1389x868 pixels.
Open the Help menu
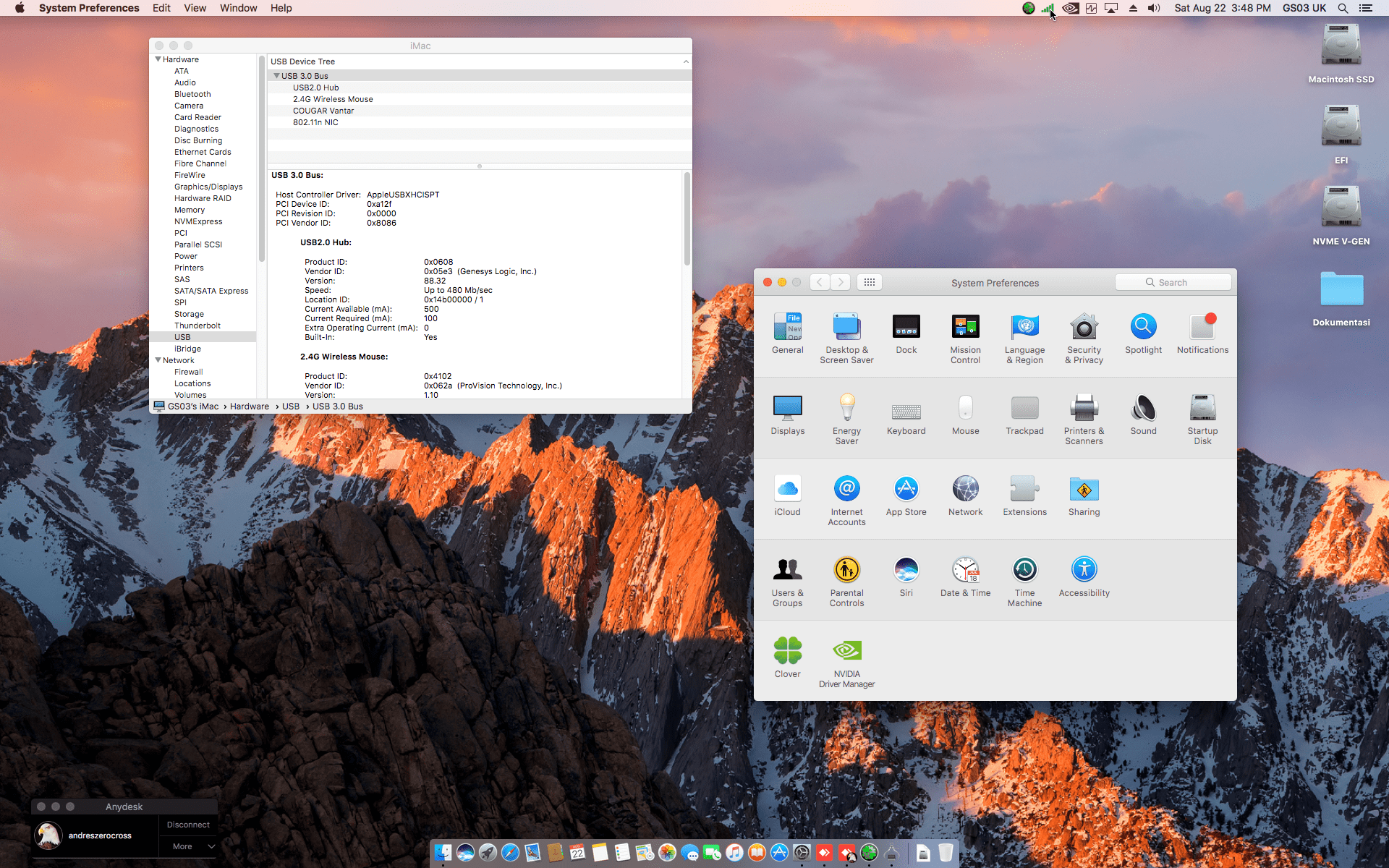pos(281,8)
